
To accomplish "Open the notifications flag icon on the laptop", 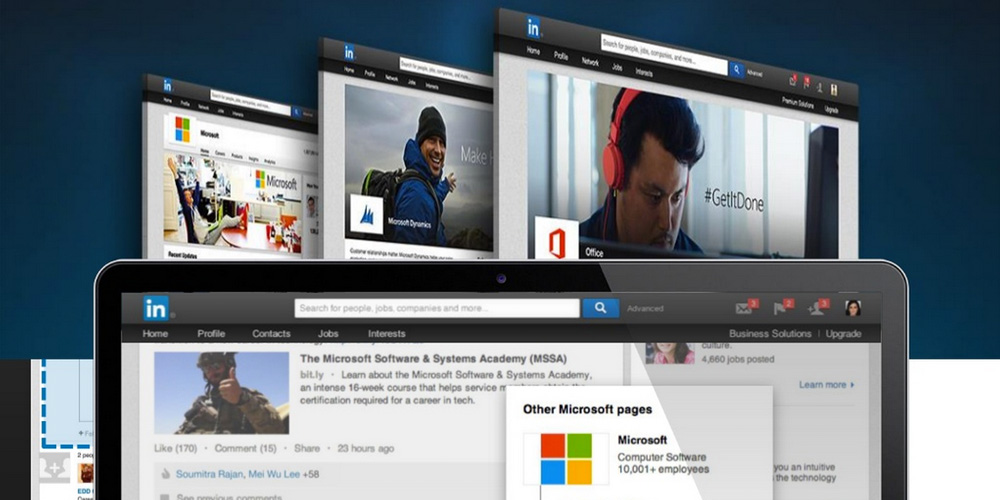I will [780, 308].
